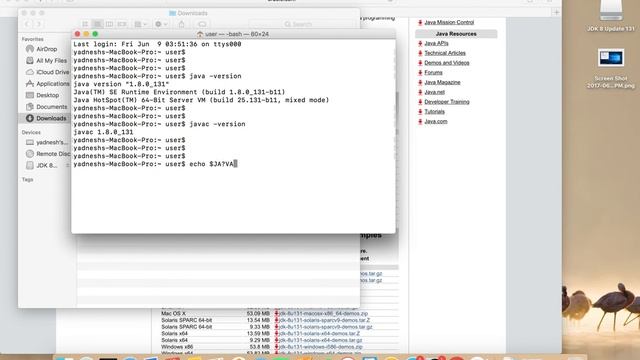This screenshot has width=640, height=360.
Task: Click Finder edit tags button
Action: [202, 24]
